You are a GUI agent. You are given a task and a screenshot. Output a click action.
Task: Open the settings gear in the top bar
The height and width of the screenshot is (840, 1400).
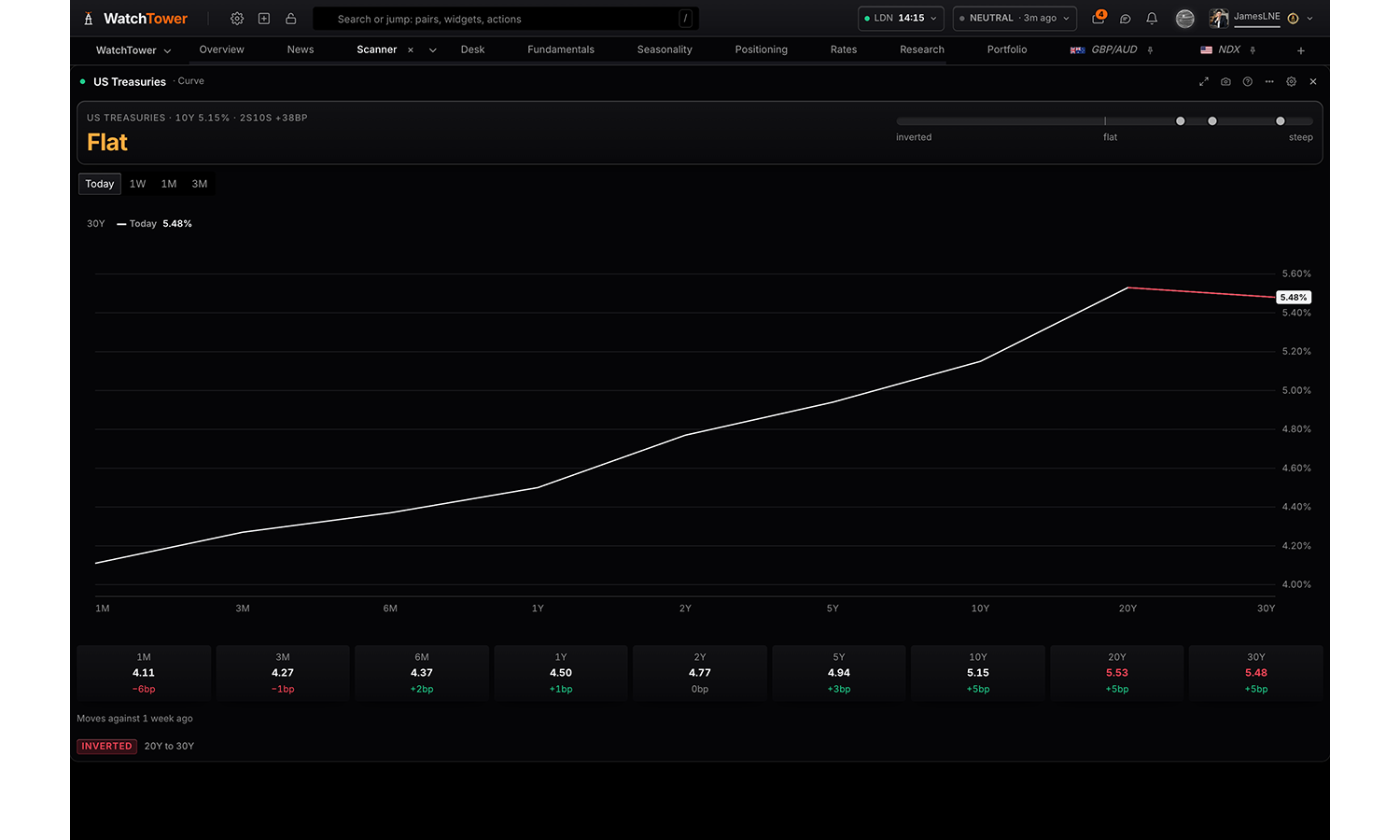[237, 19]
